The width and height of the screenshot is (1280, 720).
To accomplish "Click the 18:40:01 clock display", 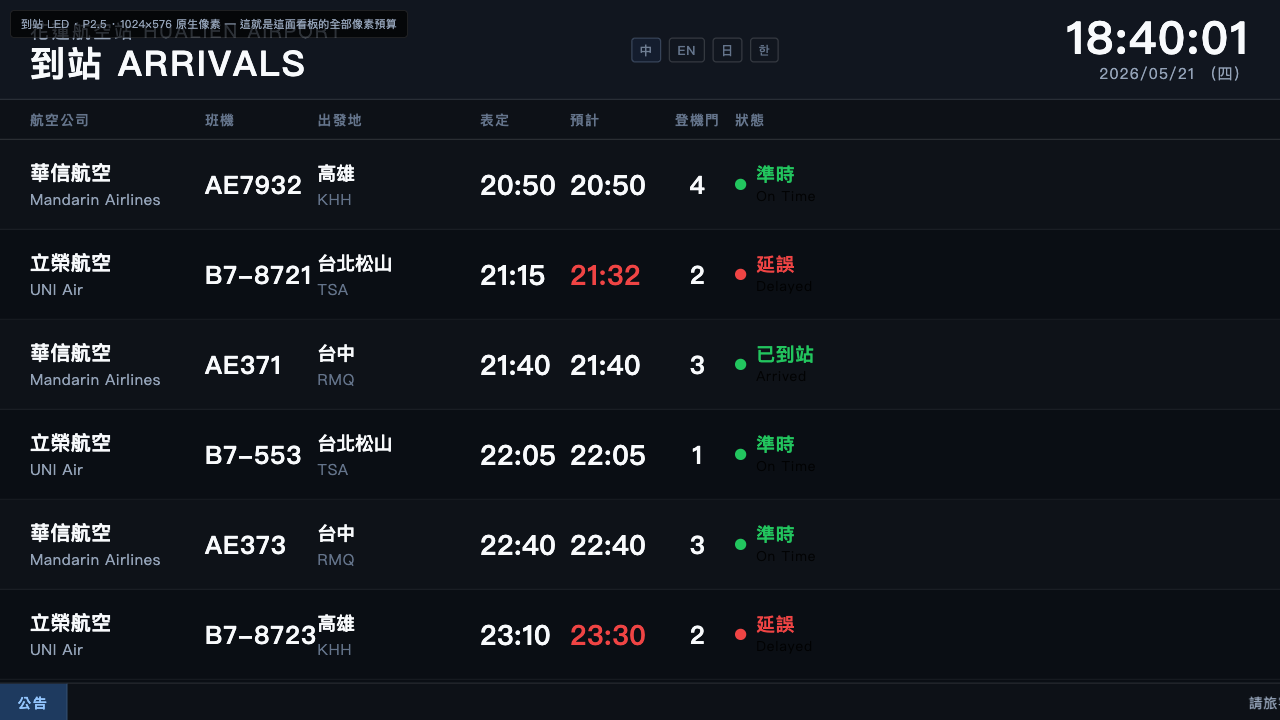I will [1157, 39].
